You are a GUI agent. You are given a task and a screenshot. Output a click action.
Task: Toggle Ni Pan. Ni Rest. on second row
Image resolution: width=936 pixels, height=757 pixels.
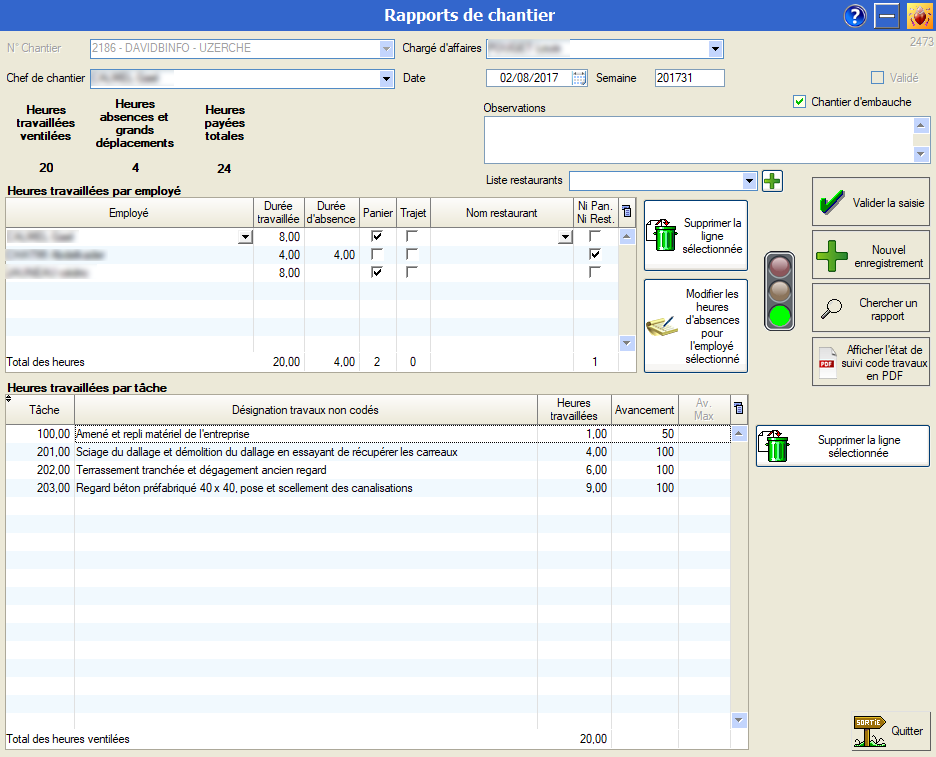coord(595,255)
